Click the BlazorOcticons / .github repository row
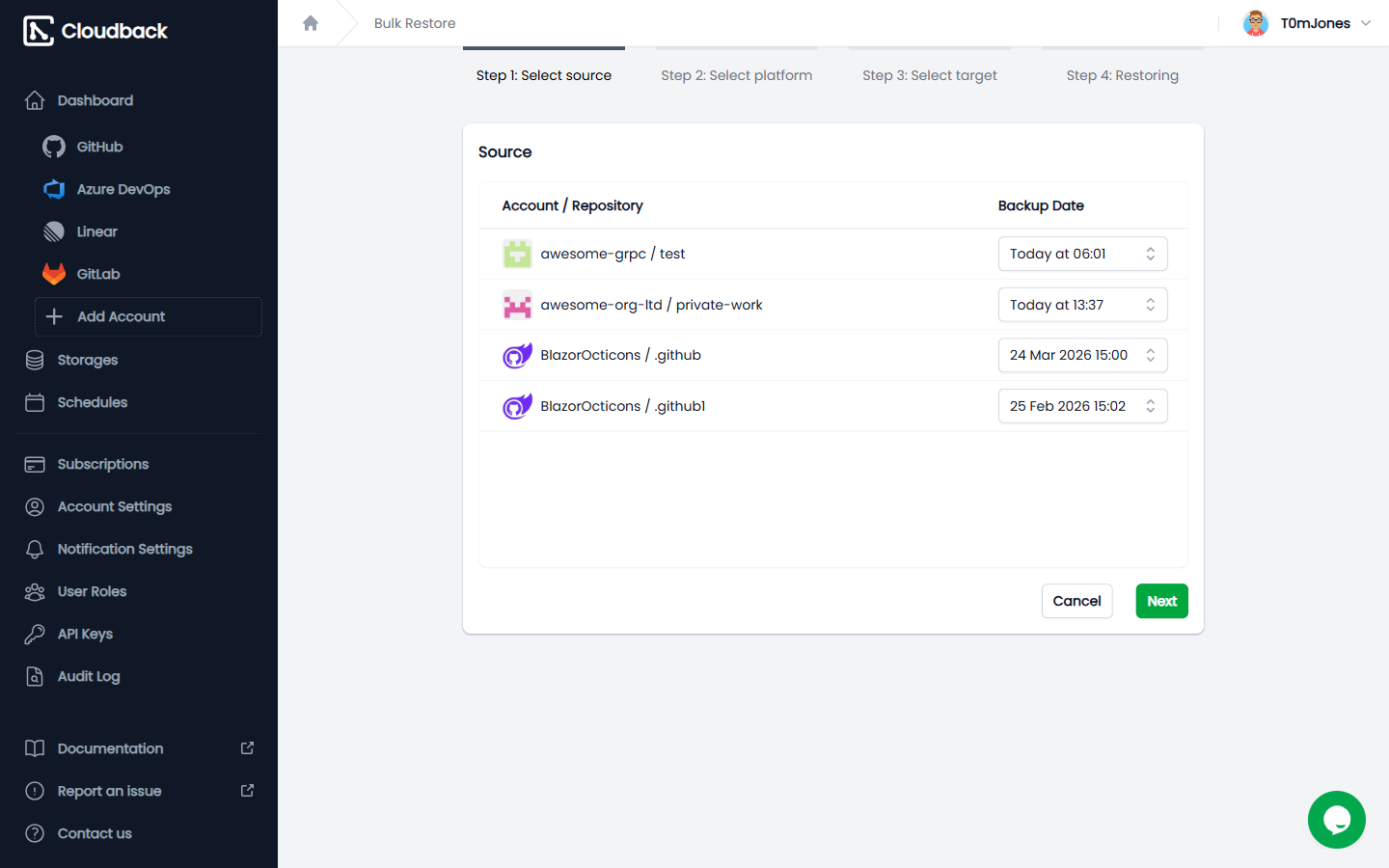The height and width of the screenshot is (868, 1389). click(x=833, y=355)
